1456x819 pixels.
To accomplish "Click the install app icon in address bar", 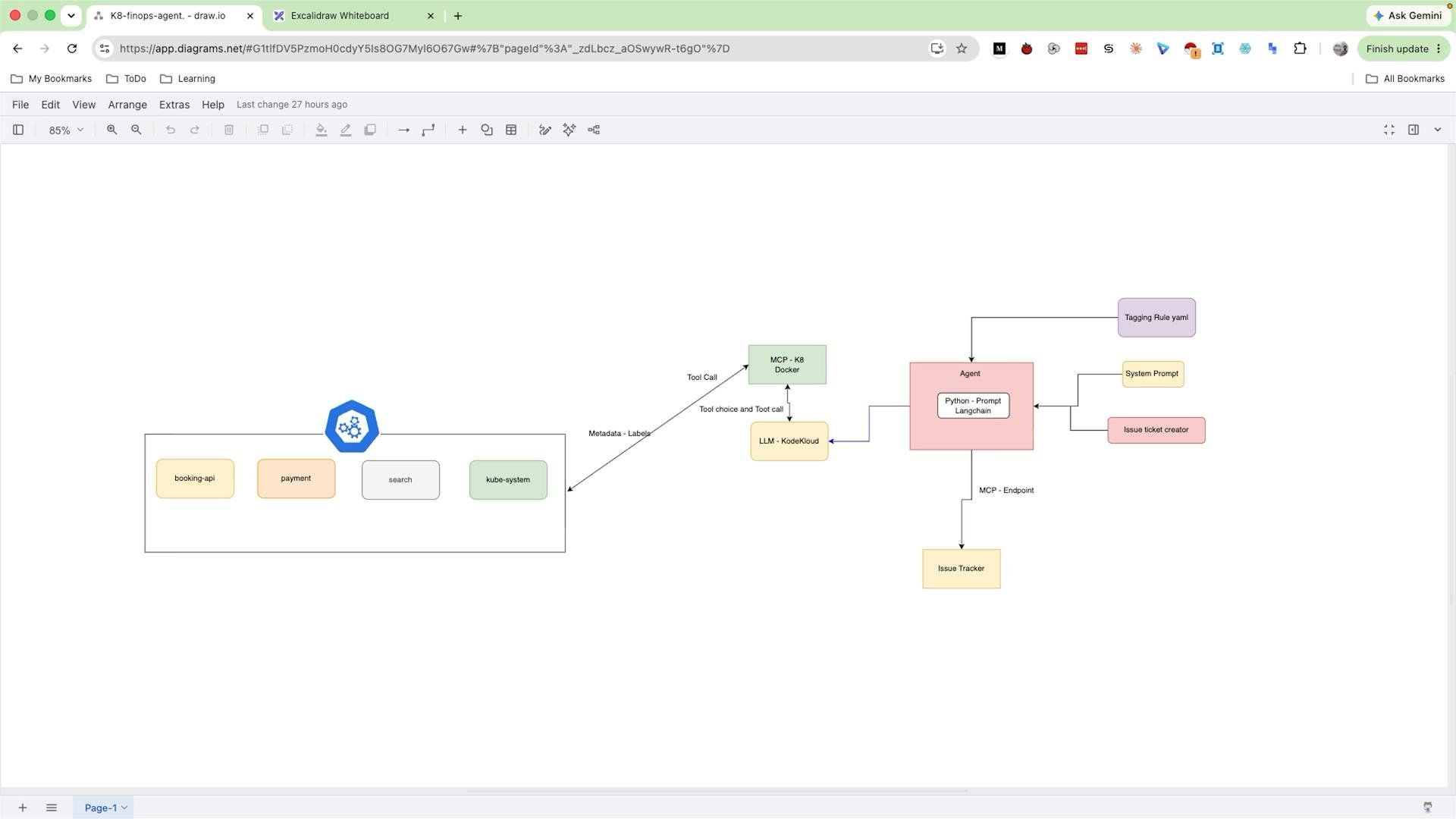I will click(x=937, y=49).
